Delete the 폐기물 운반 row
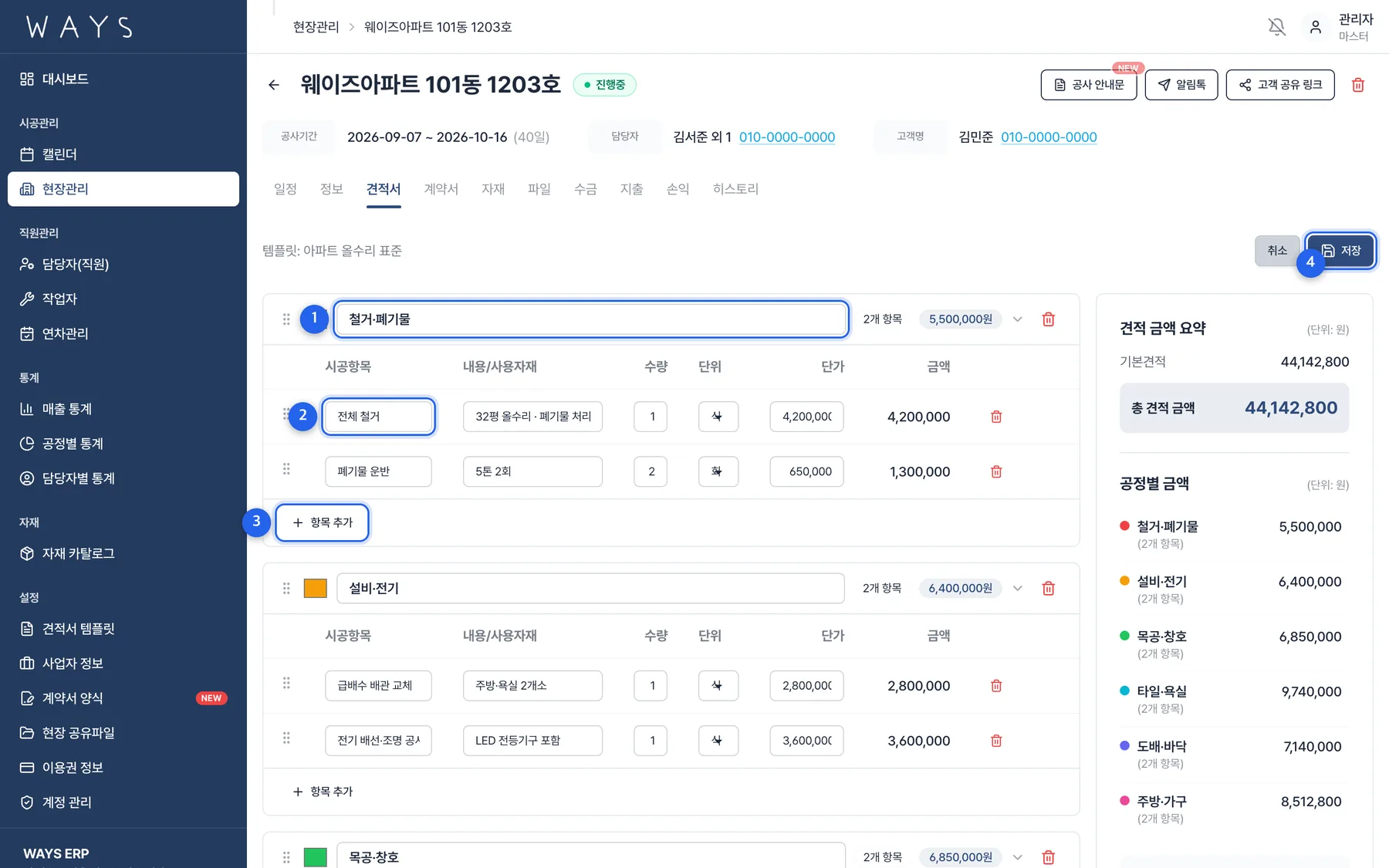The width and height of the screenshot is (1389, 868). [996, 471]
